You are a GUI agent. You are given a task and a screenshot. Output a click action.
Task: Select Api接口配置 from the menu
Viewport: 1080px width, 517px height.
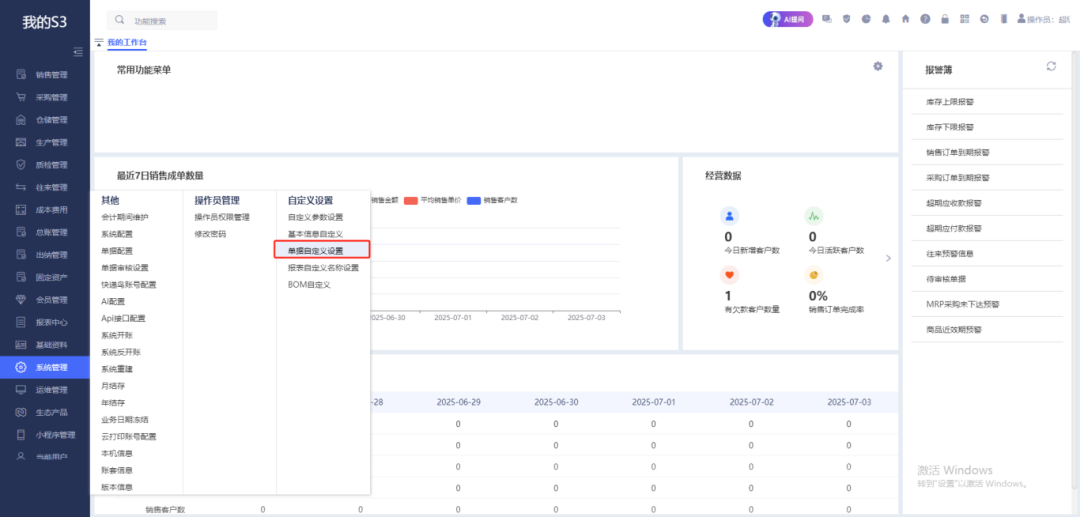123,318
